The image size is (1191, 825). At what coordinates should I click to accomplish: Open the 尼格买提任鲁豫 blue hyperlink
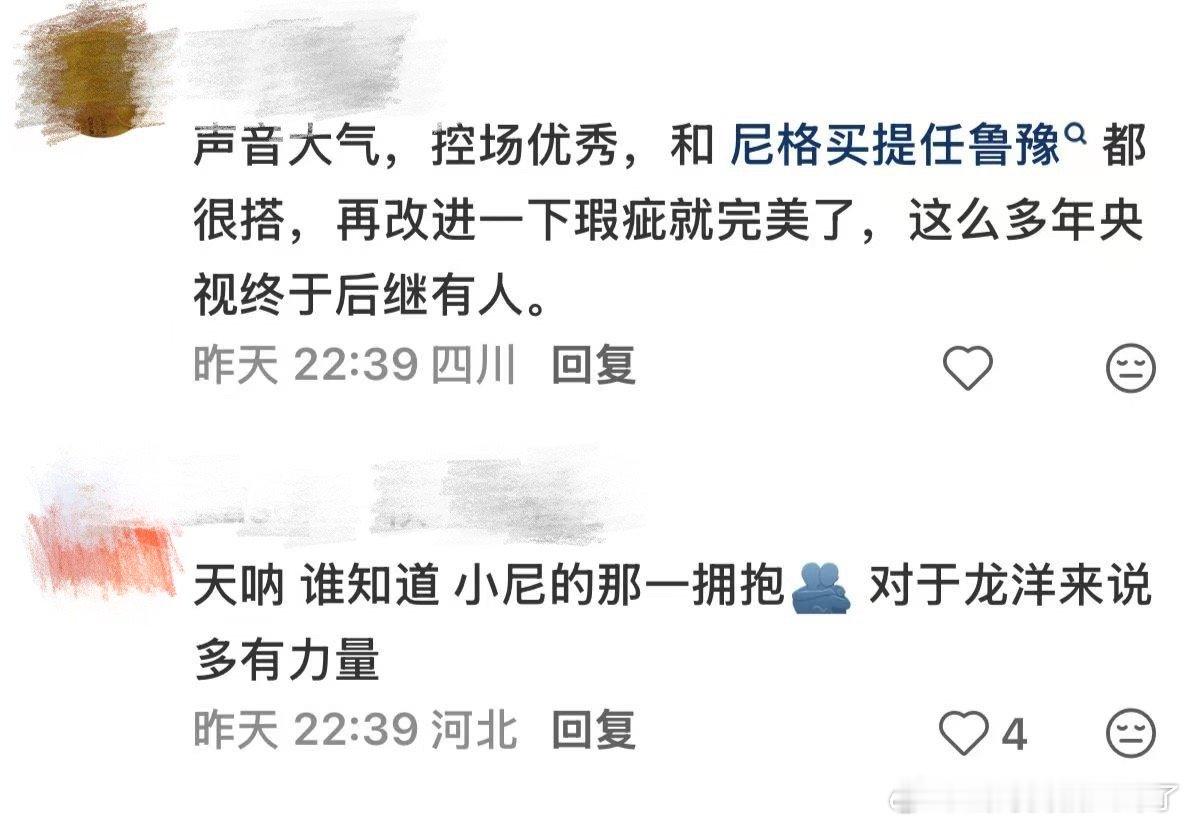(x=895, y=145)
